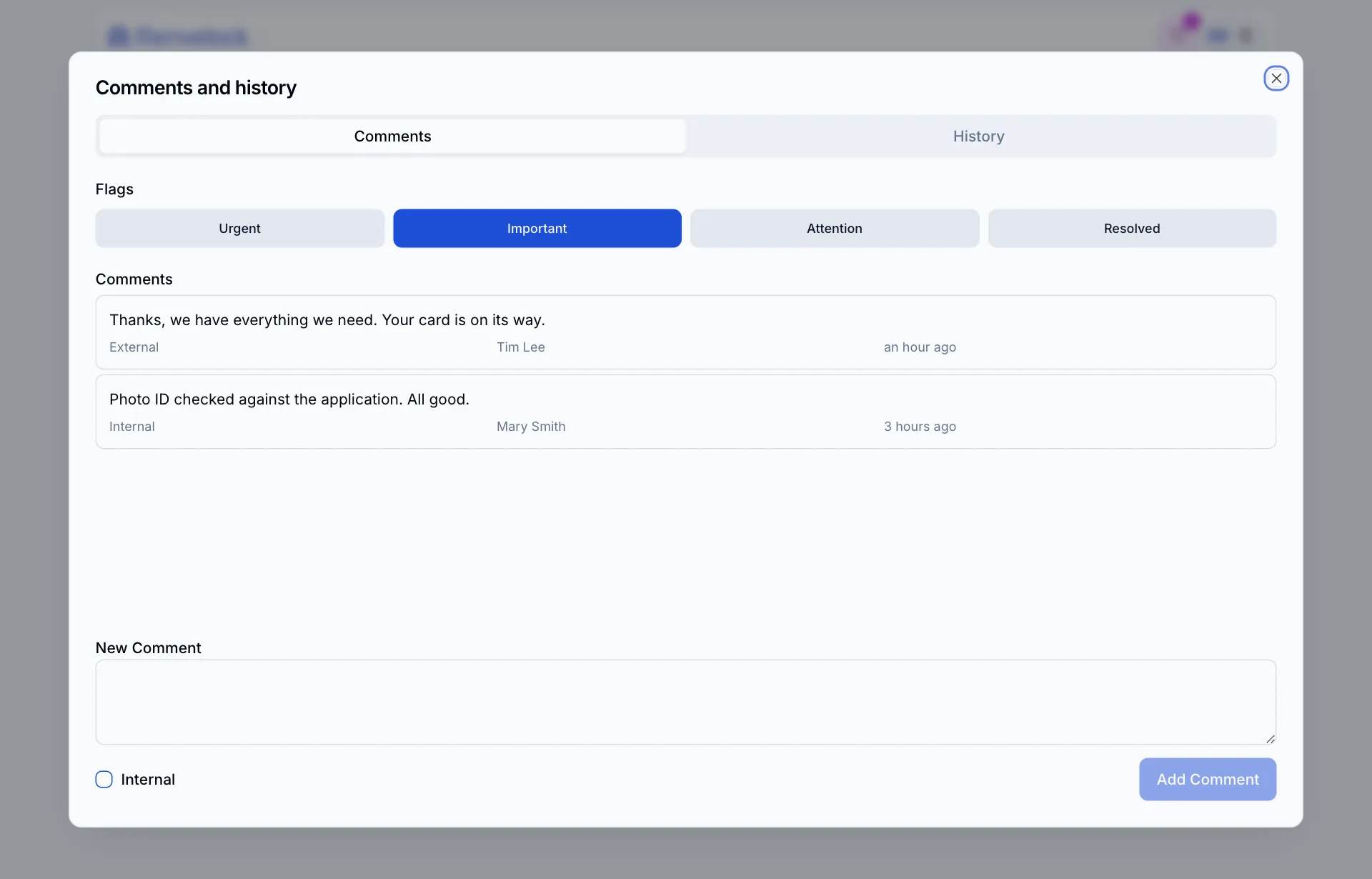Screen dimensions: 1372x879
Task: Click the '3 hours ago' timestamp
Action: pos(920,427)
